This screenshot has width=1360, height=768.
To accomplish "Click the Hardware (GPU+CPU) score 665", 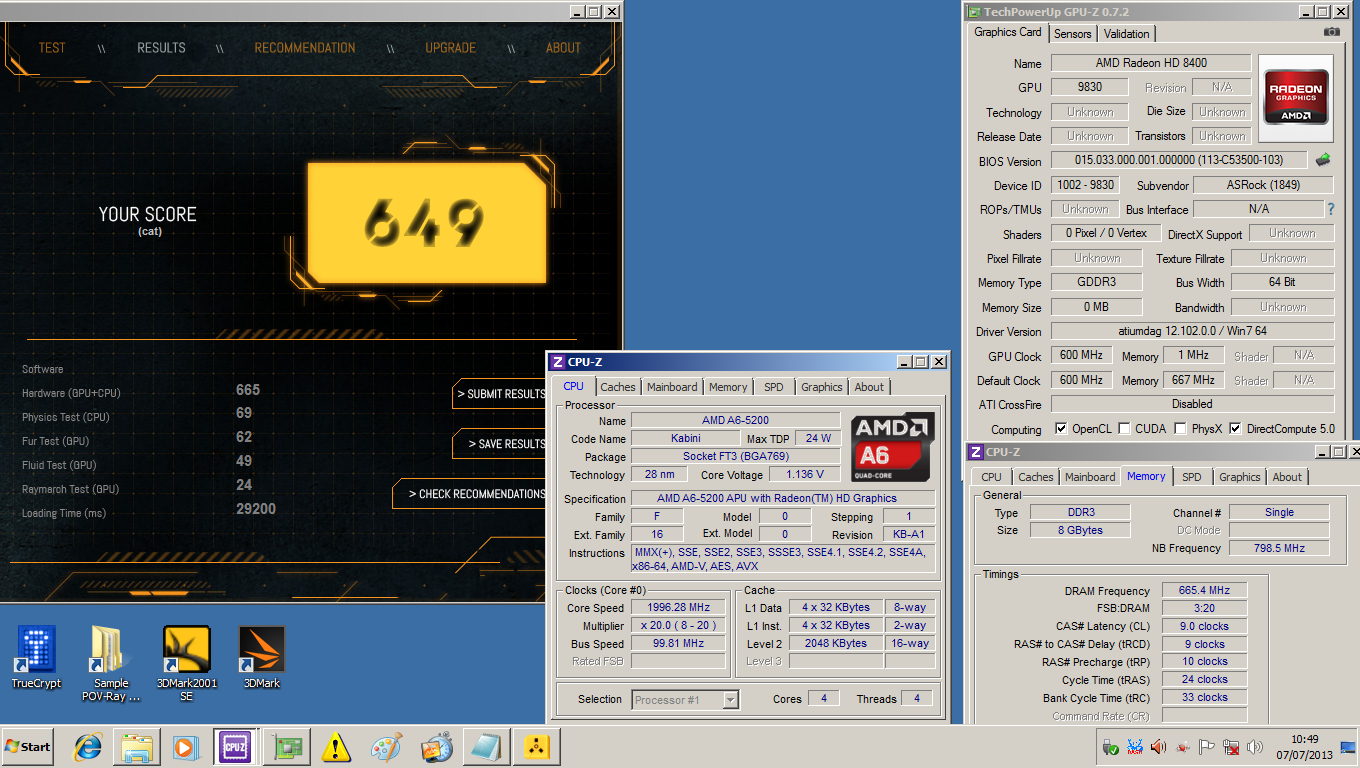I will click(248, 390).
